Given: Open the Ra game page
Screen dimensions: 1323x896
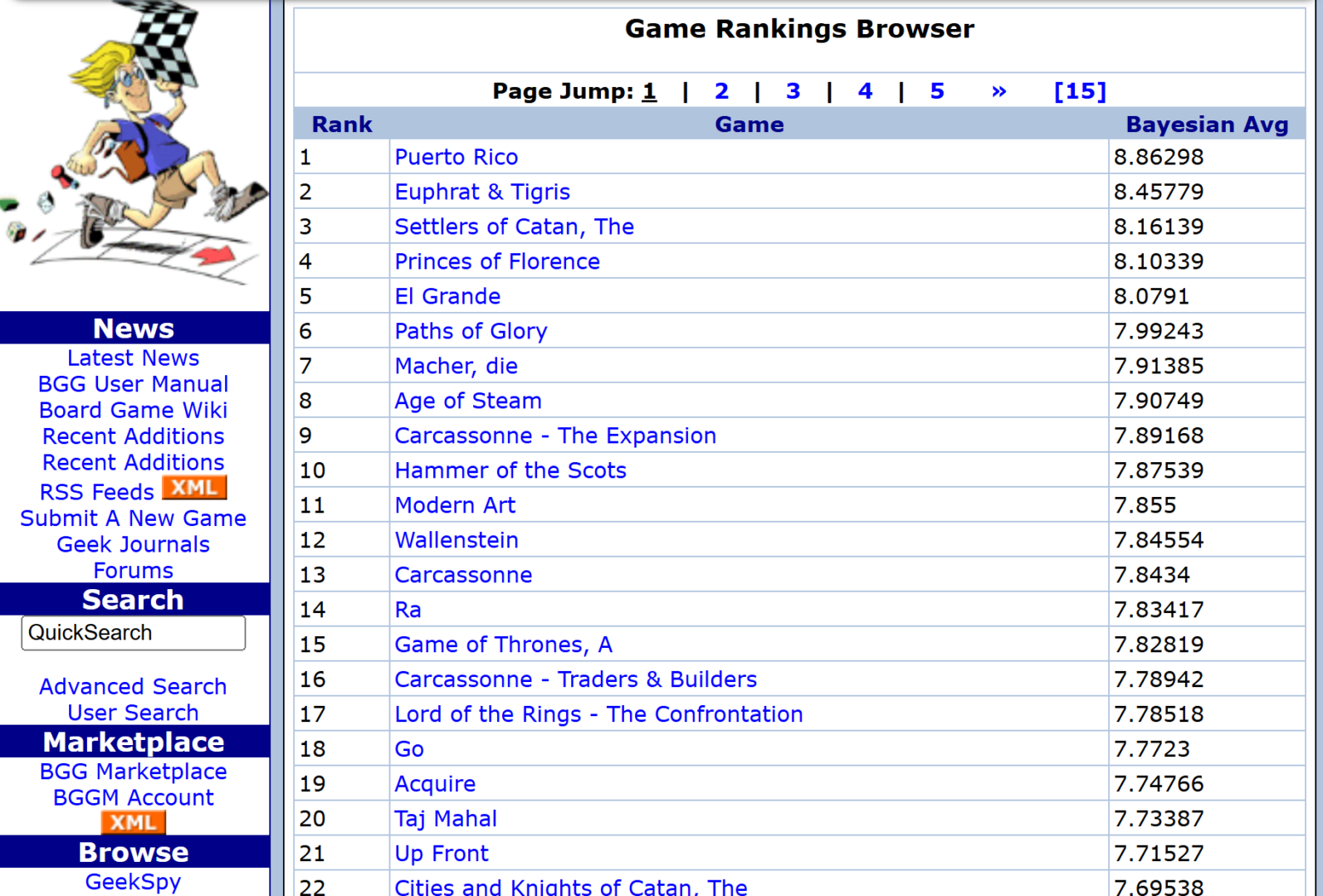Looking at the screenshot, I should tap(408, 610).
